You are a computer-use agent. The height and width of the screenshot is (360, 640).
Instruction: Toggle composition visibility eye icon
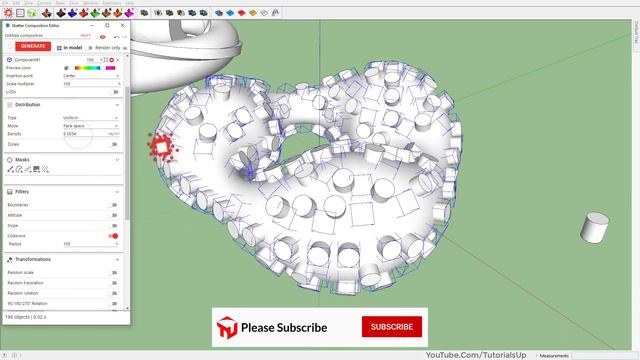pos(103,37)
